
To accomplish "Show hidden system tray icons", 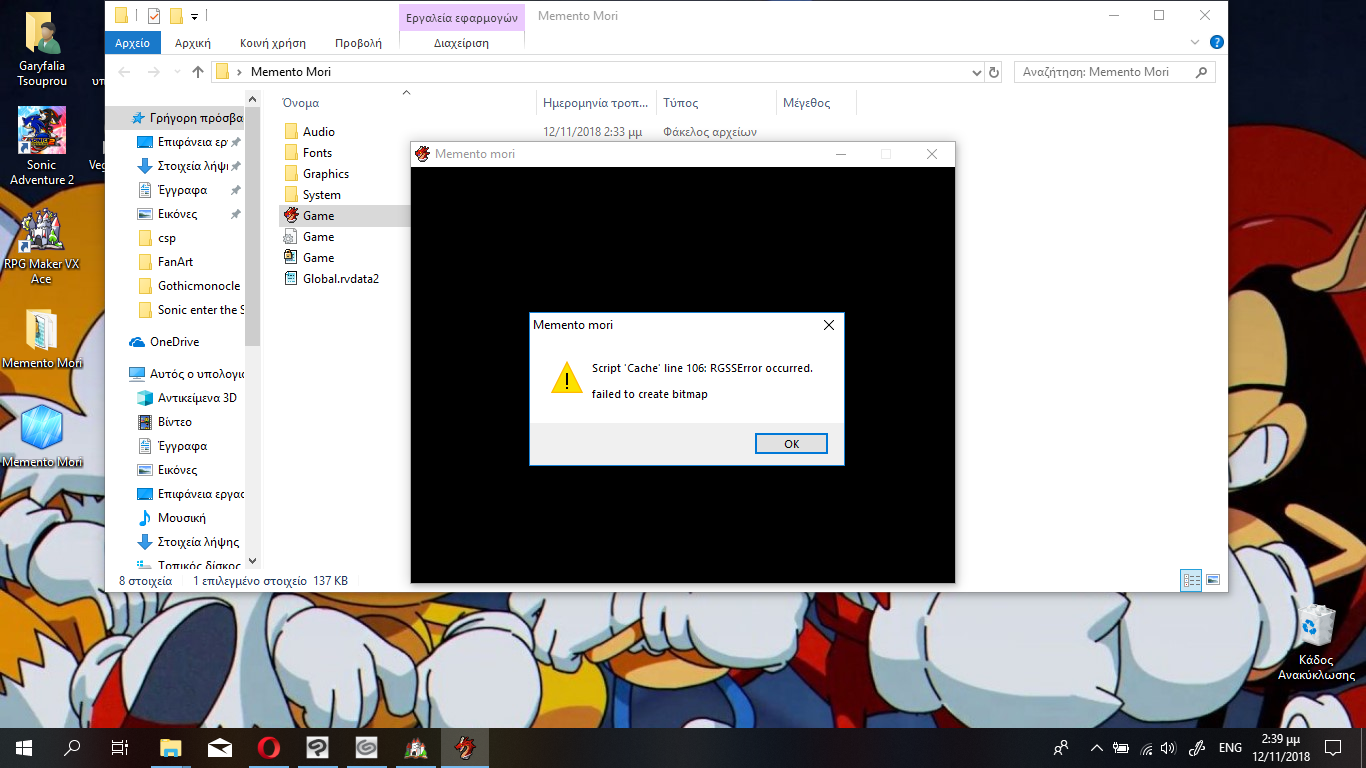I will click(x=1096, y=747).
